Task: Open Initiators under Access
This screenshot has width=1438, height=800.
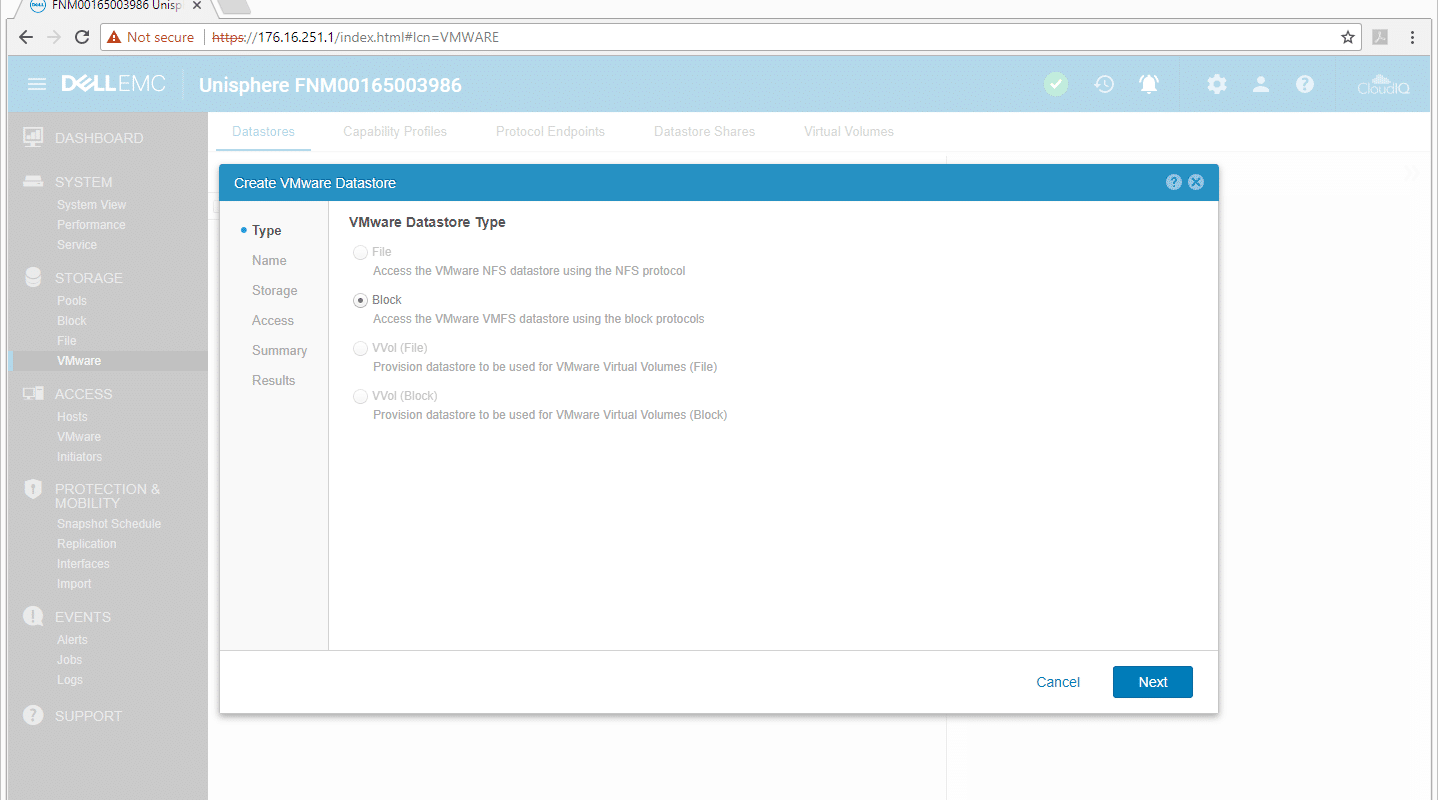Action: click(79, 457)
